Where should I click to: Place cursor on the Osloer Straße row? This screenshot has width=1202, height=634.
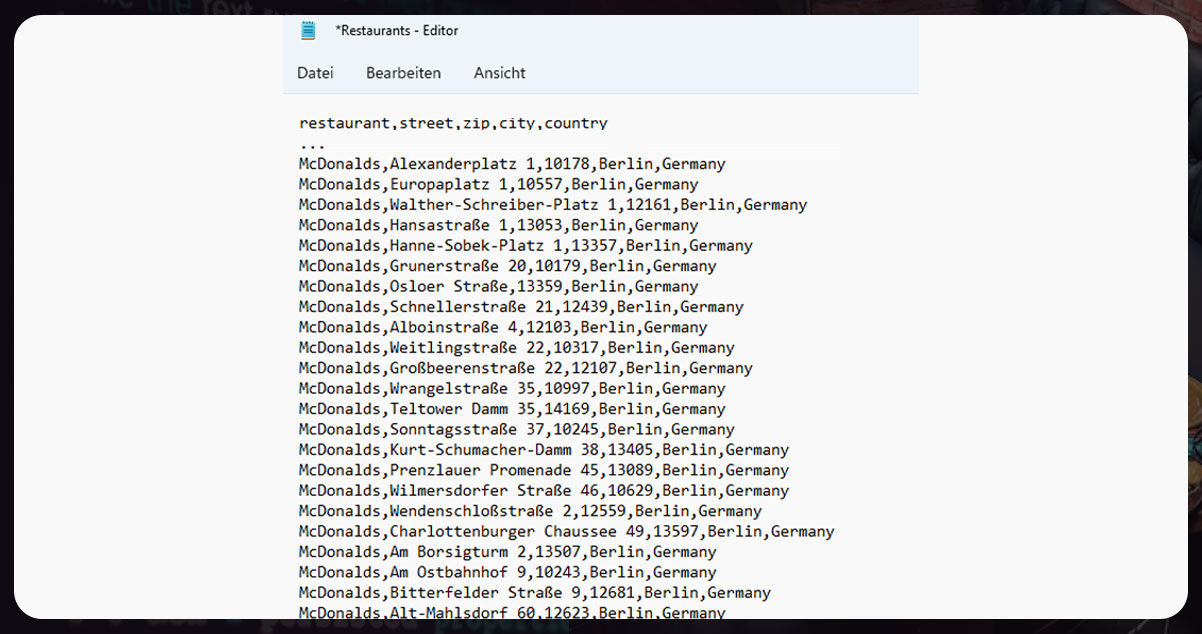498,287
